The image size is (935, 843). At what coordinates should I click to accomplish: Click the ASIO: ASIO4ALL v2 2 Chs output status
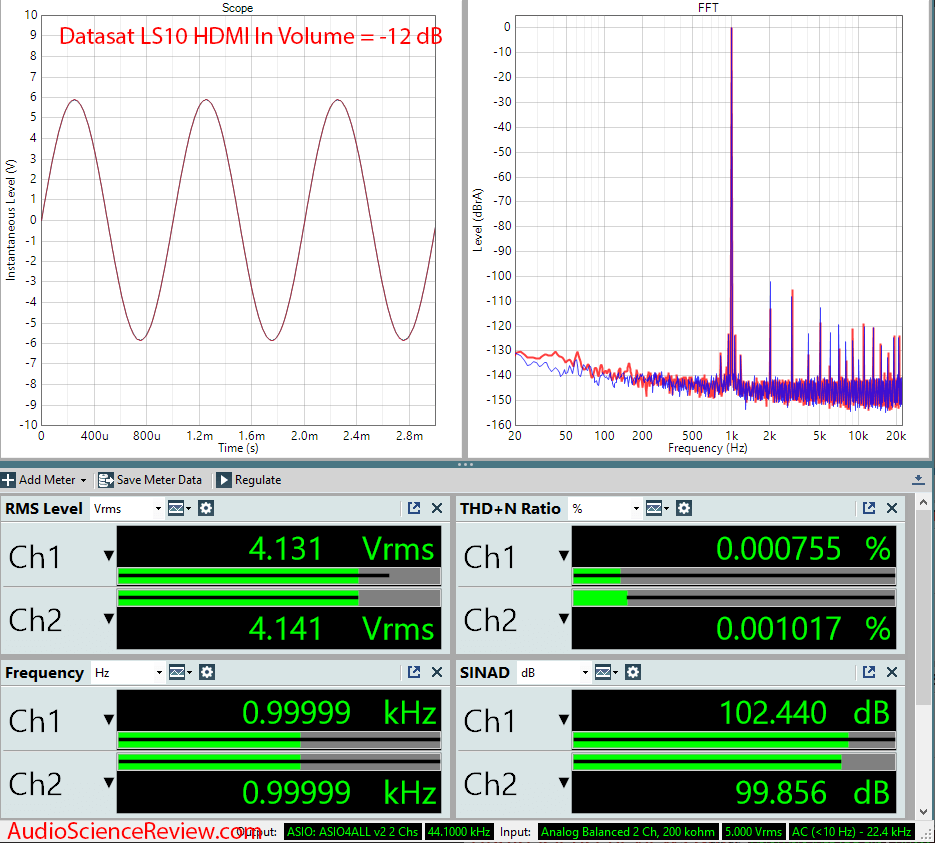point(352,832)
